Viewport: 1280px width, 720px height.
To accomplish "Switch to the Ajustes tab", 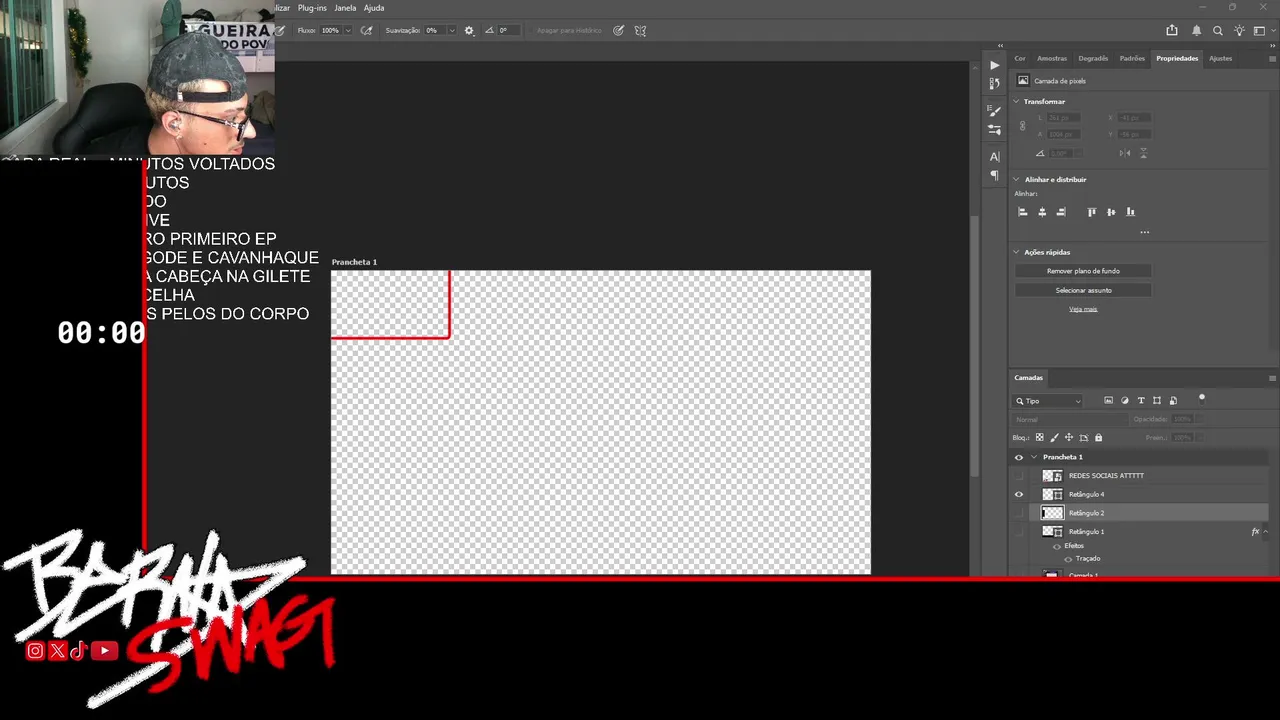I will pyautogui.click(x=1221, y=58).
